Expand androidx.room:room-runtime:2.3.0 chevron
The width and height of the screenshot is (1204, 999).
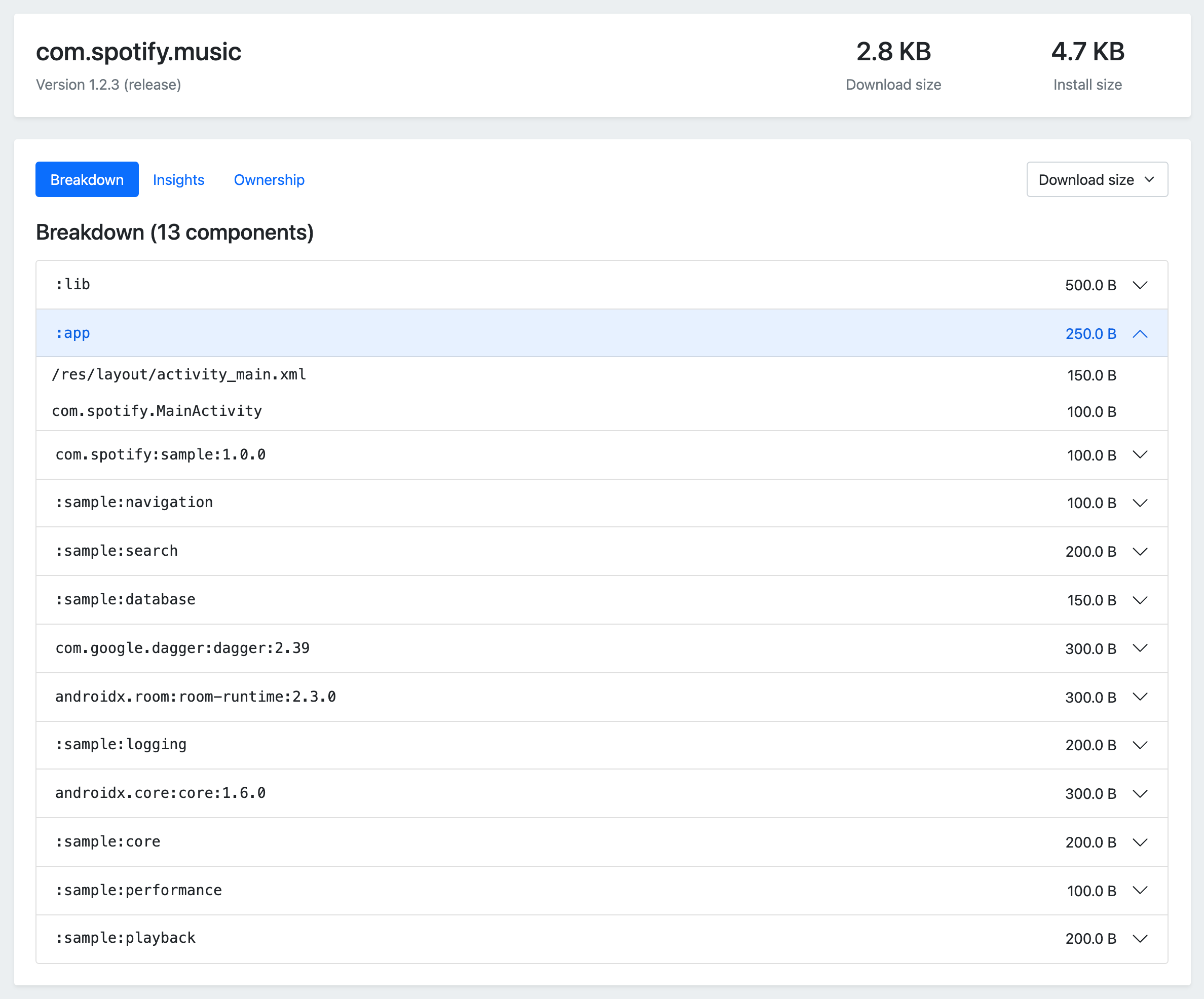[x=1140, y=697]
